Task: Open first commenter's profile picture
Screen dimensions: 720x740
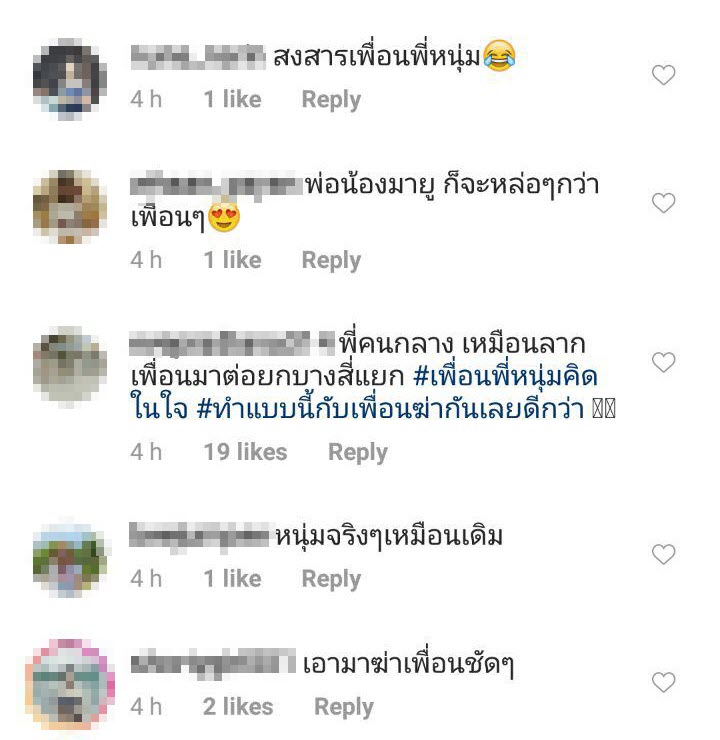Action: pos(70,79)
